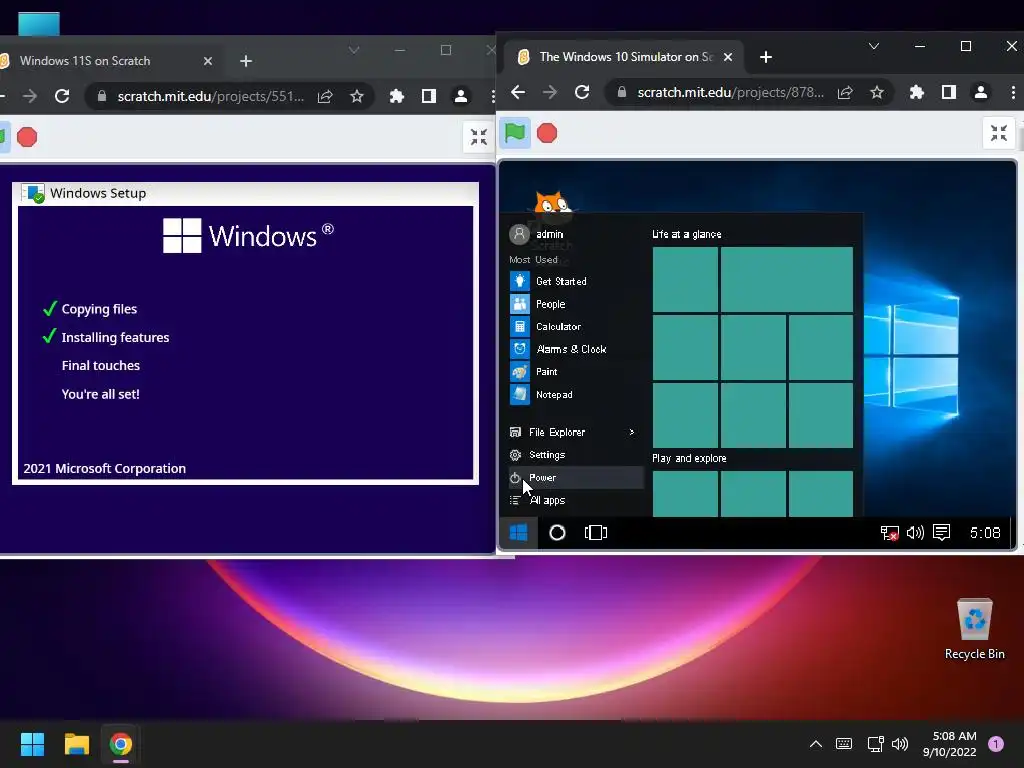This screenshot has height=768, width=1024.
Task: Open File Explorer from the host taskbar
Action: [x=76, y=744]
